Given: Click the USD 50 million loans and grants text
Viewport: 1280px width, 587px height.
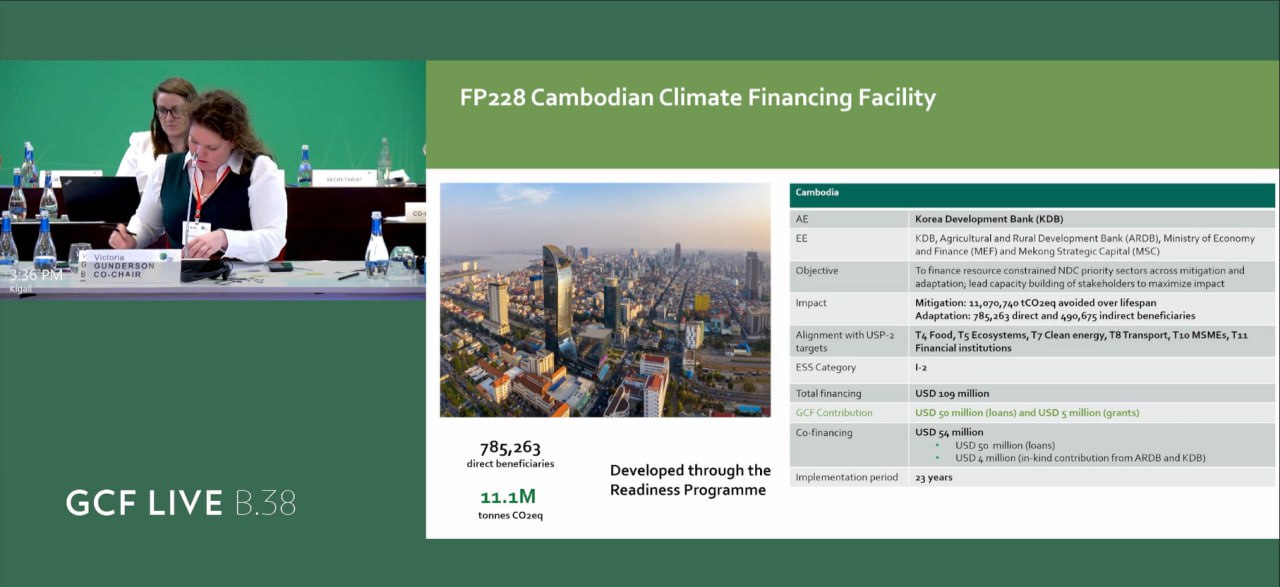Looking at the screenshot, I should pos(1026,412).
